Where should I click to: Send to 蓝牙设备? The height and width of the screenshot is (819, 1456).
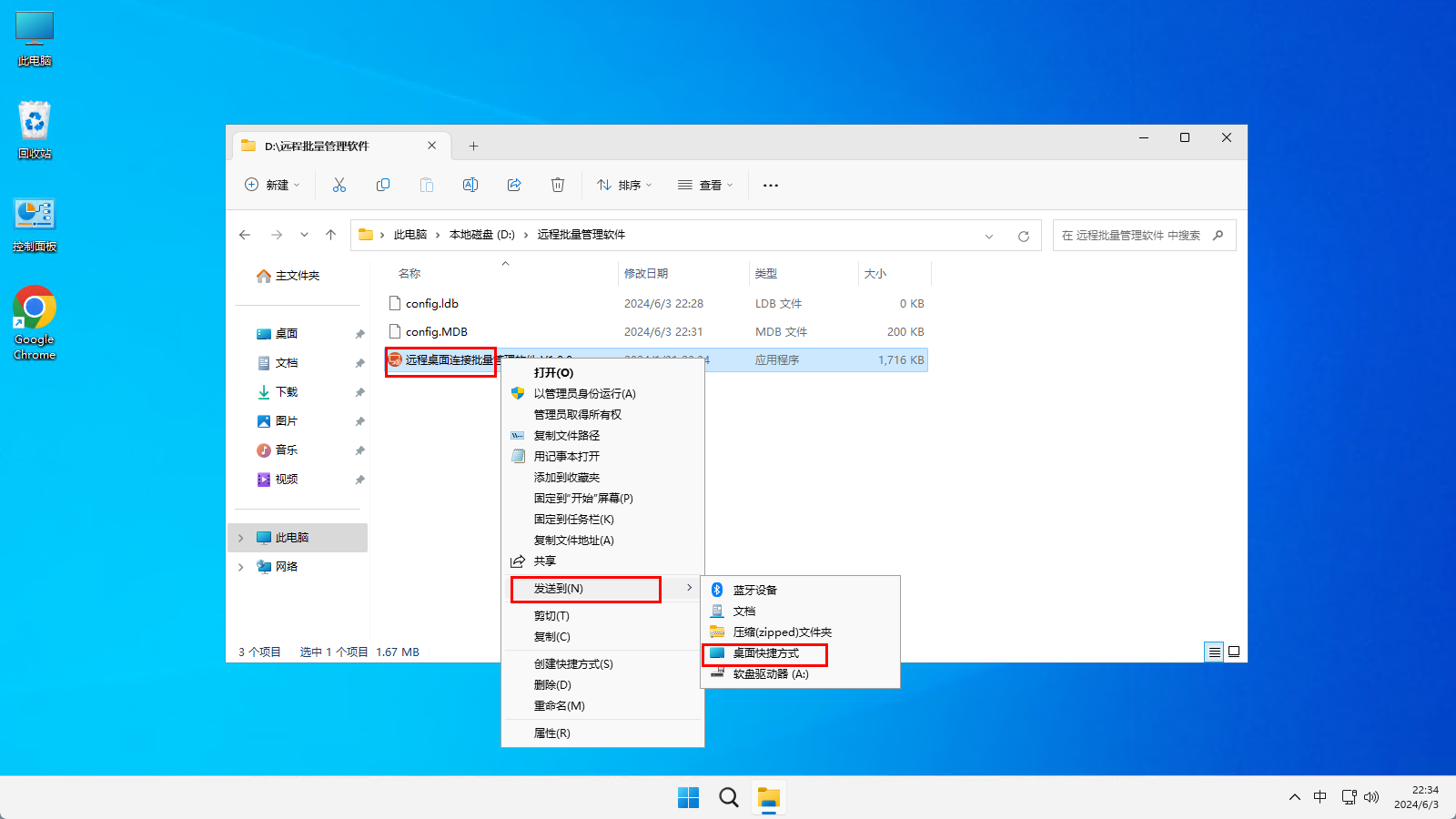tap(801, 591)
